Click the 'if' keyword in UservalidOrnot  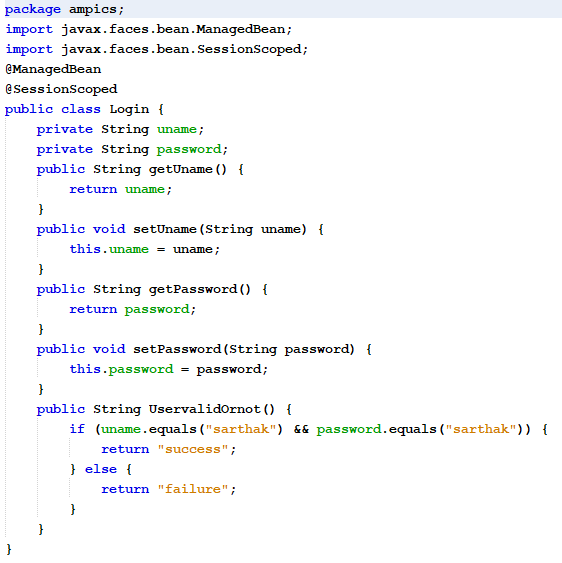point(77,429)
